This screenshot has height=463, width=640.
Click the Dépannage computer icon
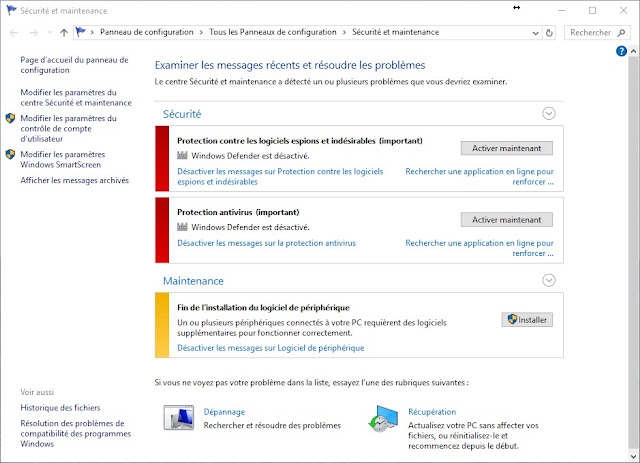[179, 417]
